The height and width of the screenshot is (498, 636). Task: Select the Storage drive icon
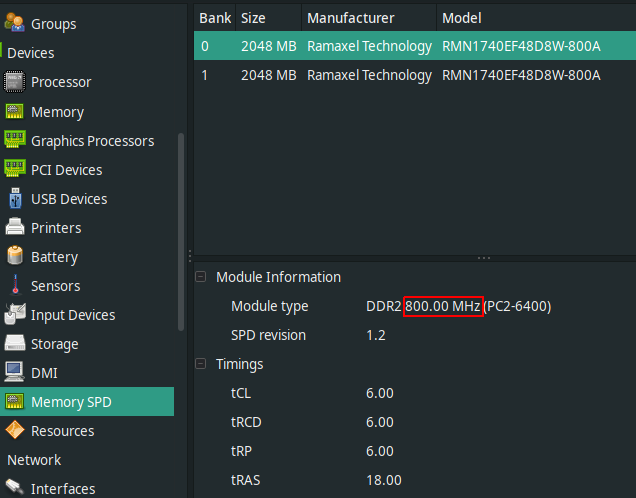15,343
